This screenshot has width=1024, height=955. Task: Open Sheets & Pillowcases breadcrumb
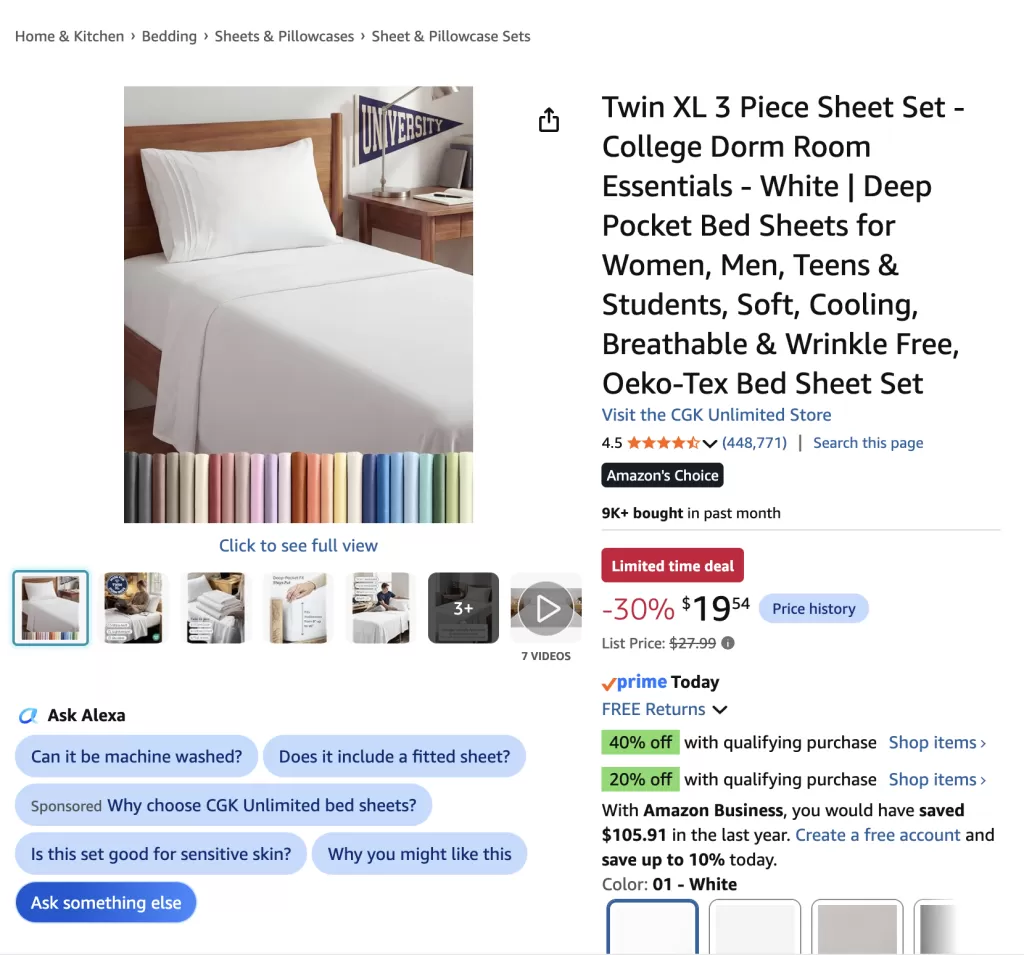click(x=284, y=37)
